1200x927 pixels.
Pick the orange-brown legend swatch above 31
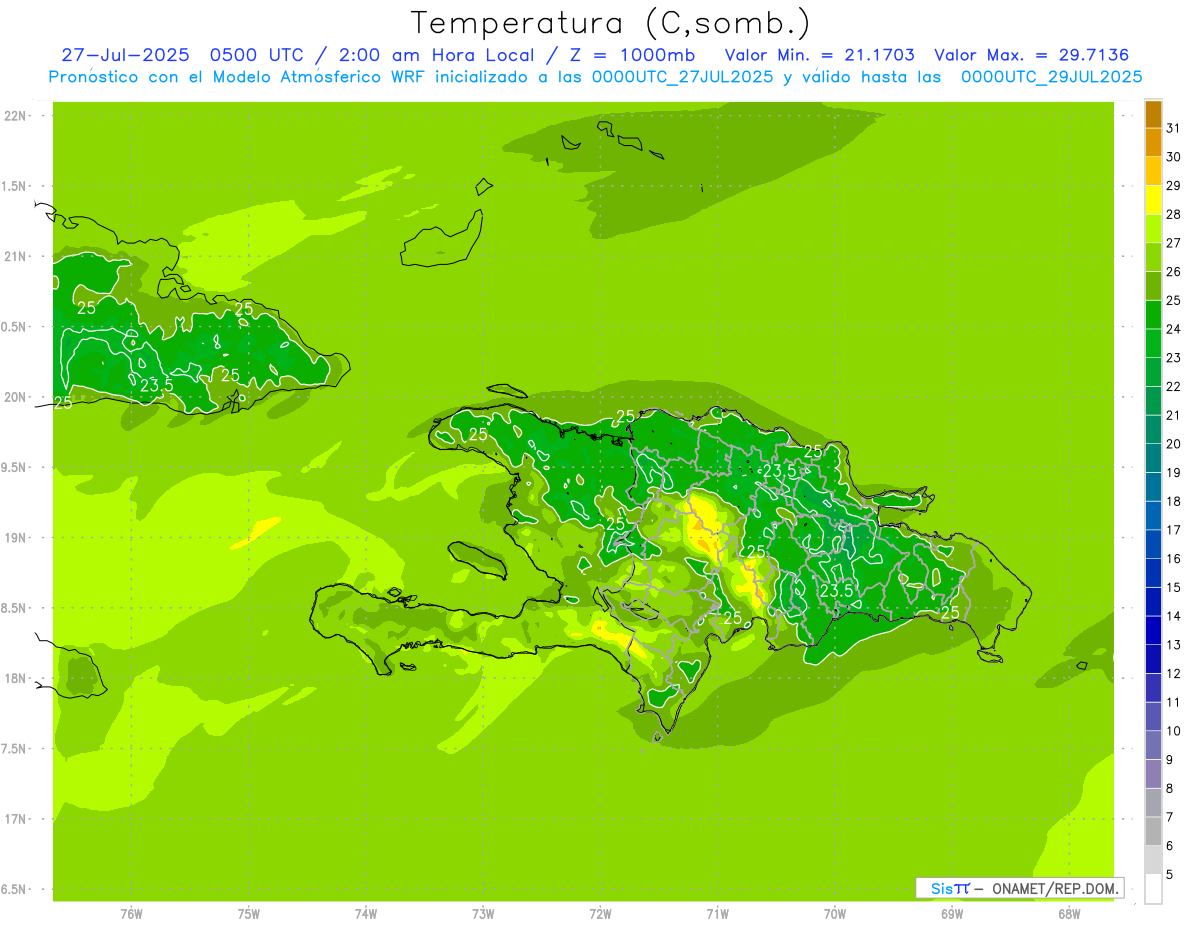coord(1153,114)
